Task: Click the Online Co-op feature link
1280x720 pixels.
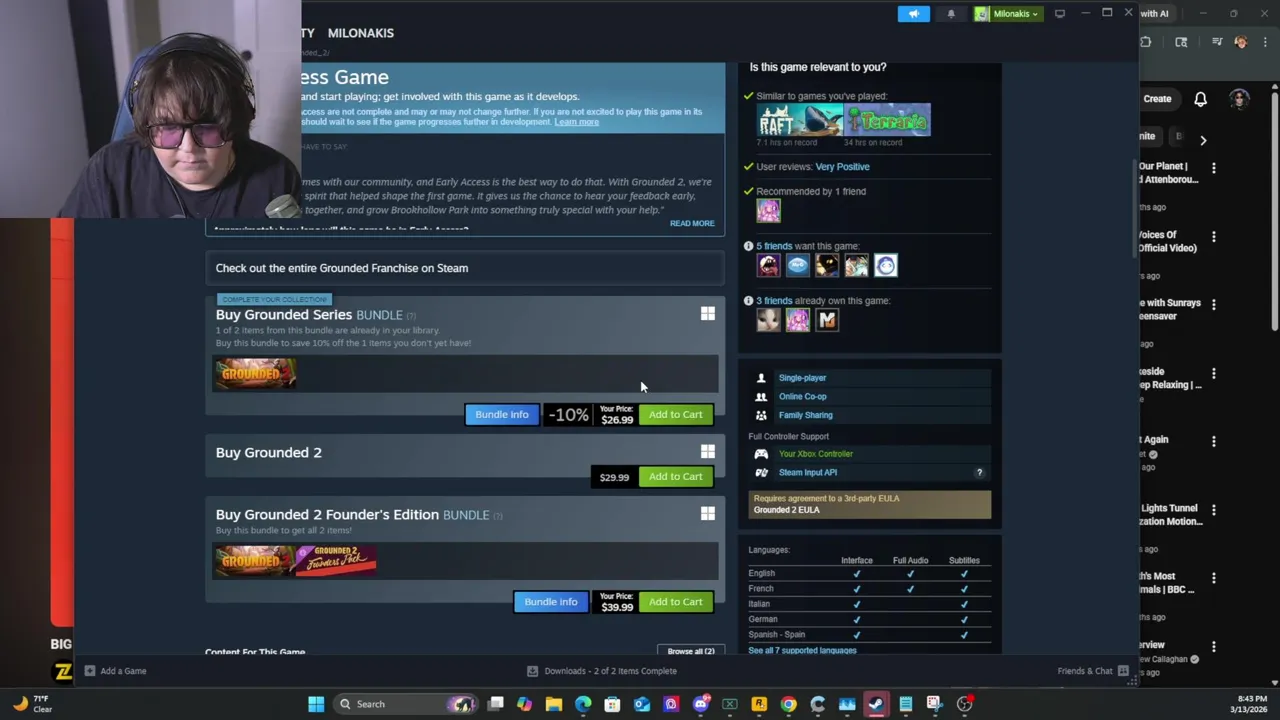Action: click(803, 397)
